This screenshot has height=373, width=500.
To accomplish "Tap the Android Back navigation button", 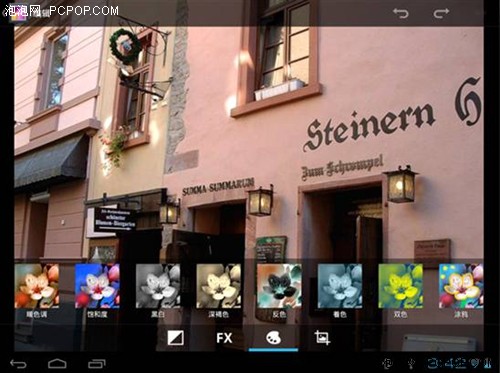I will pos(18,363).
